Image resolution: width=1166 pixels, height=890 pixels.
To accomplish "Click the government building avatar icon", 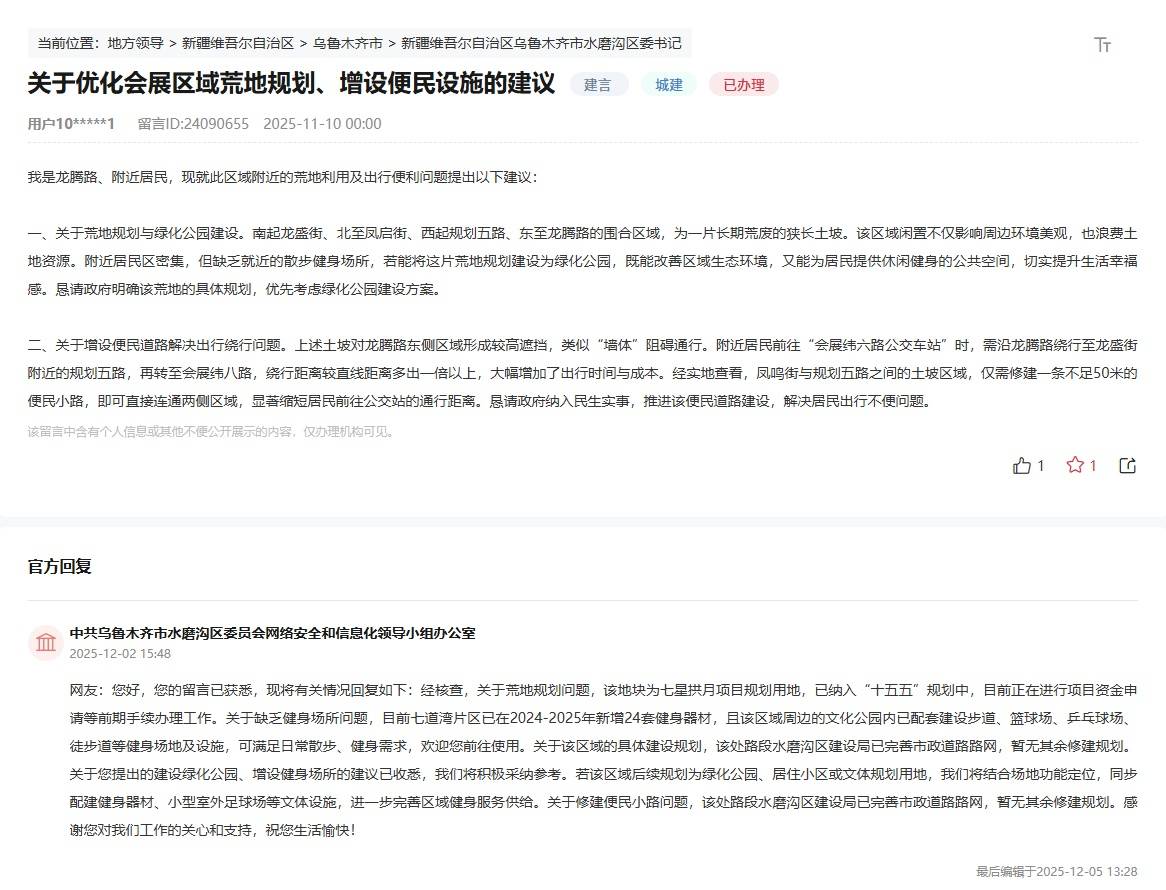I will (46, 643).
